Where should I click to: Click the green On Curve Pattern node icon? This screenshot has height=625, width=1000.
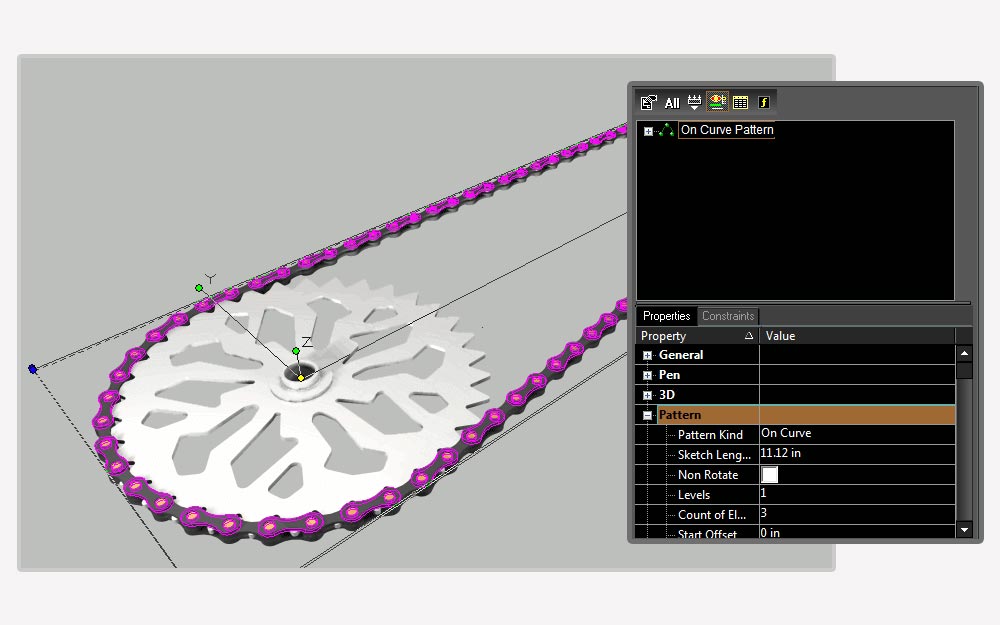point(666,130)
